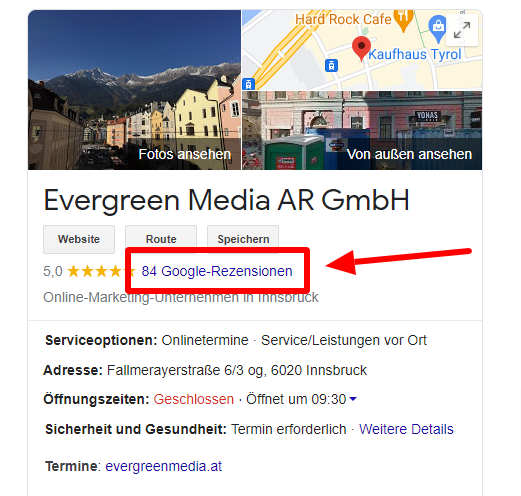Save the business with Speichern
This screenshot has width=521, height=496.
click(x=243, y=239)
